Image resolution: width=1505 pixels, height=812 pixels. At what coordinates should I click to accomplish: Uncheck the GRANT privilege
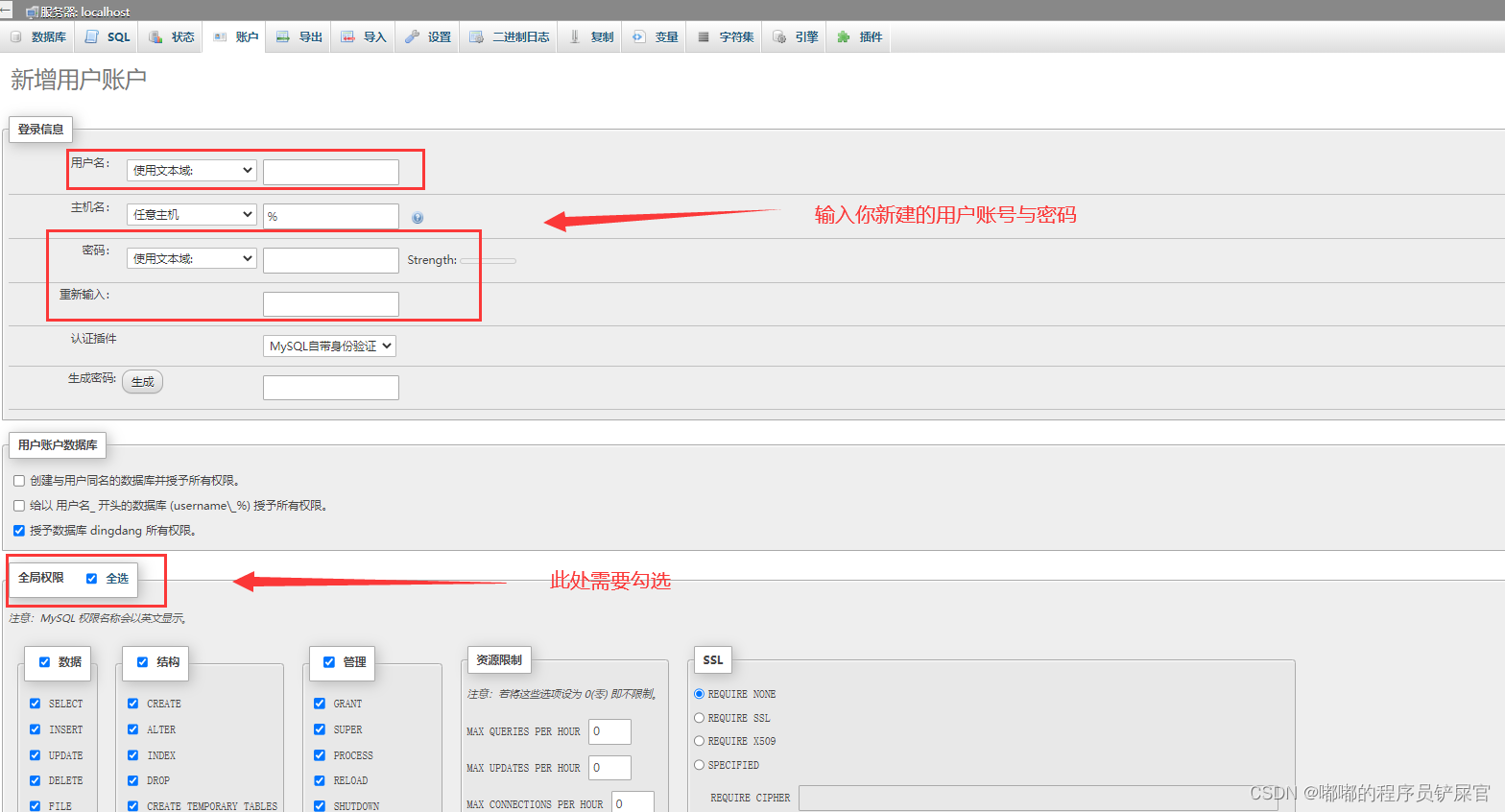[x=320, y=704]
